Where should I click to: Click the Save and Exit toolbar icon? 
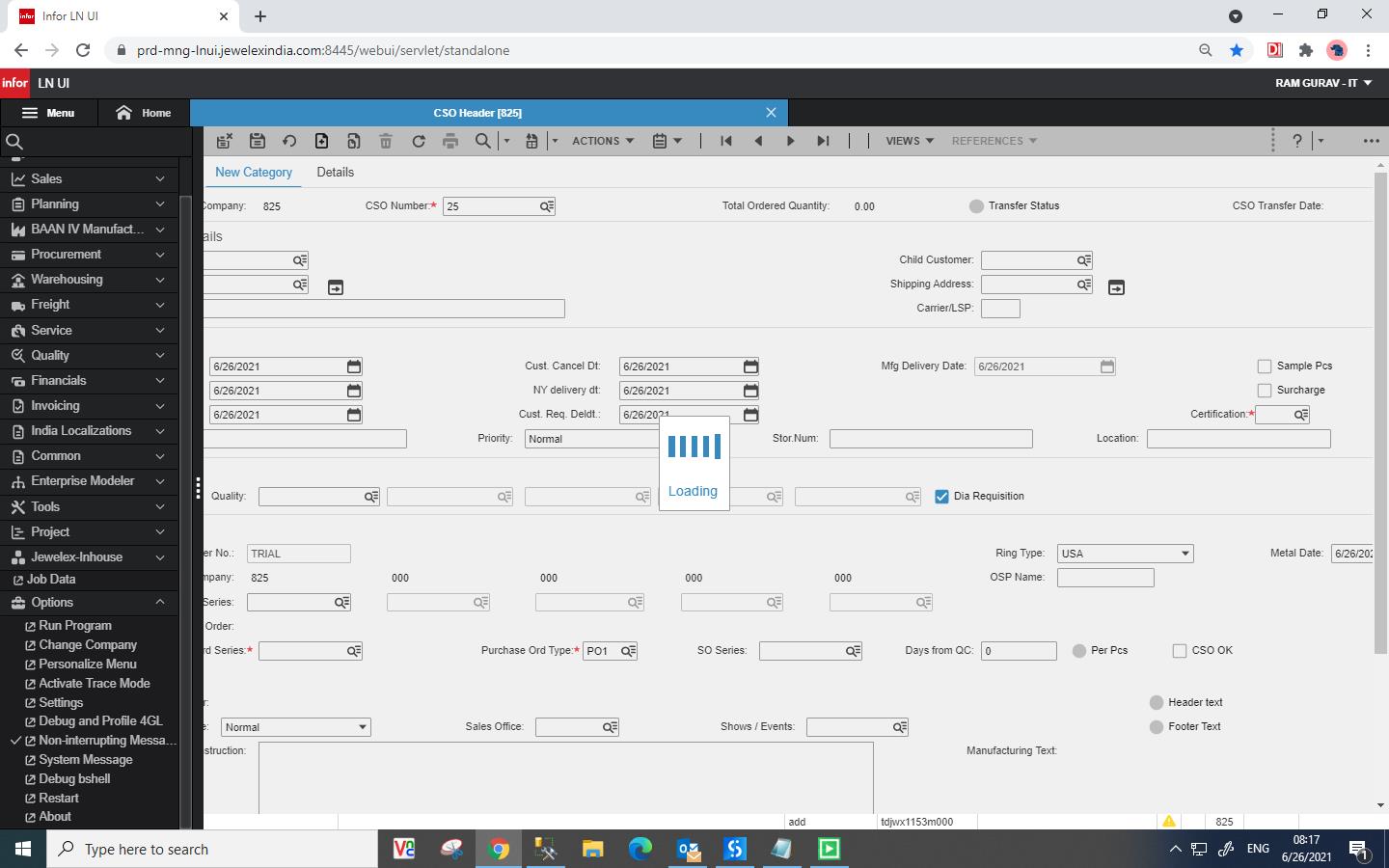coord(225,141)
